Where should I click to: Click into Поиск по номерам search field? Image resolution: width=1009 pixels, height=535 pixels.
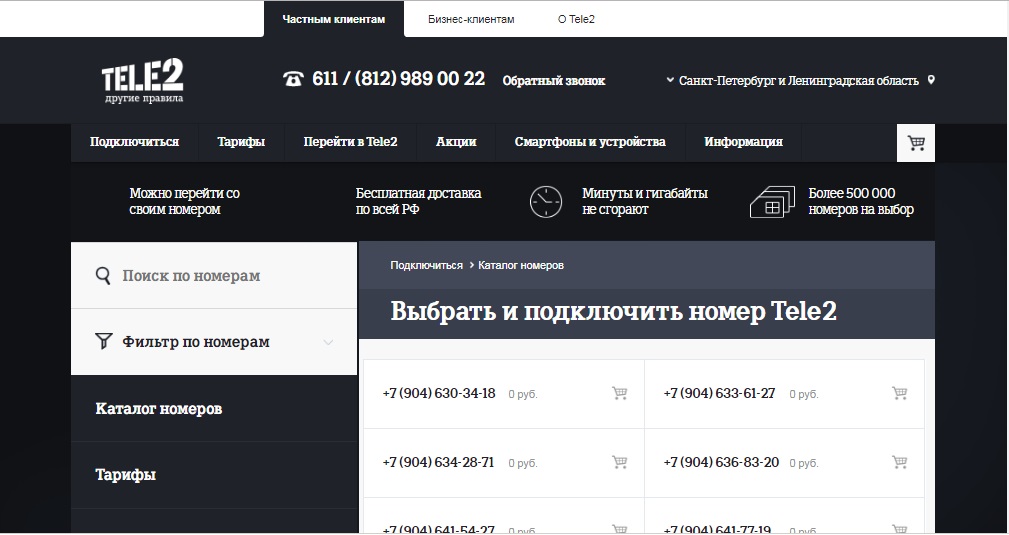[214, 276]
